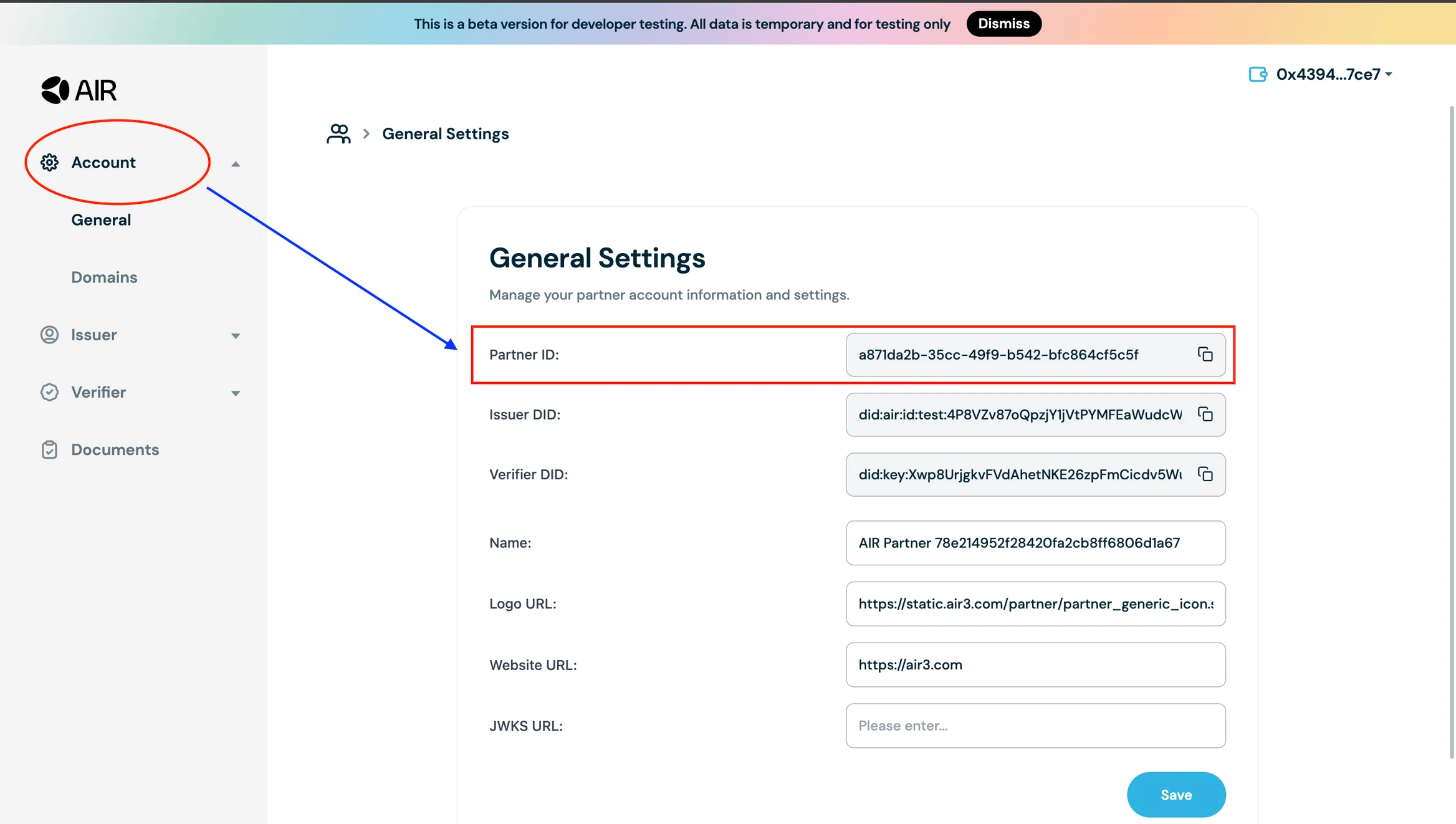
Task: Click the wallet icon in header
Action: pos(1258,74)
